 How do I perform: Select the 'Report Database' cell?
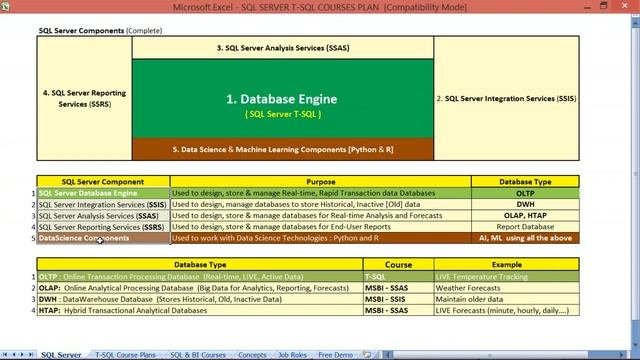click(525, 227)
